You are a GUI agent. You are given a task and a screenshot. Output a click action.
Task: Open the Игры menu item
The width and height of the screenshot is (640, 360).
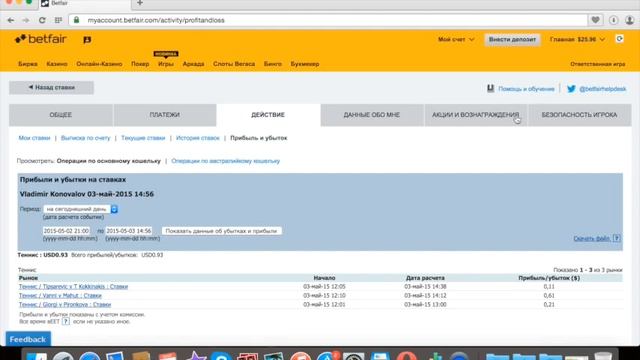[x=166, y=64]
